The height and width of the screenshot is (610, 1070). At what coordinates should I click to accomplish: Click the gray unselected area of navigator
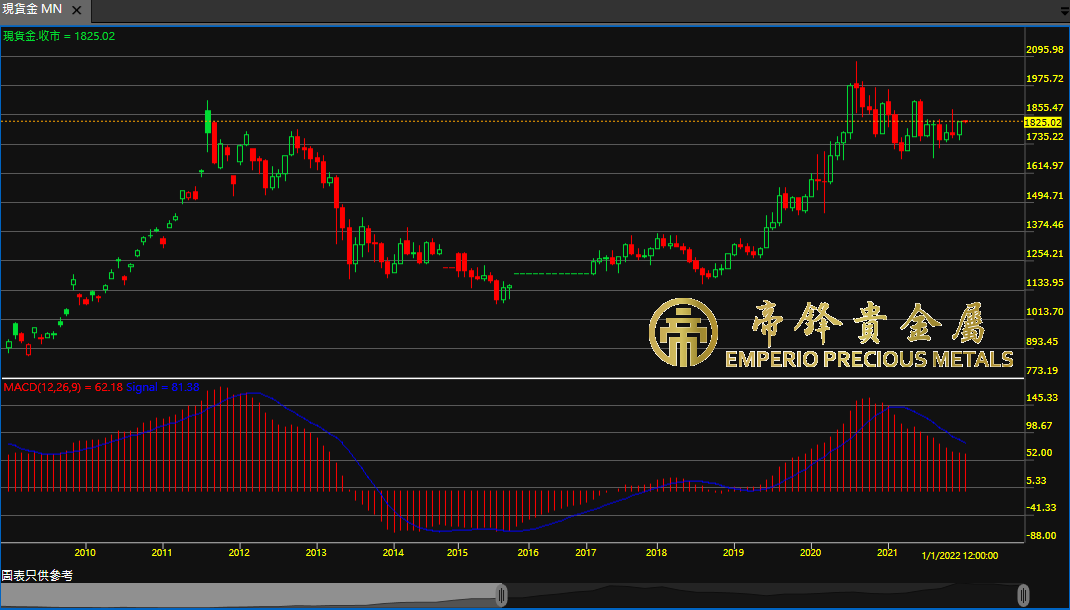pyautogui.click(x=249, y=595)
